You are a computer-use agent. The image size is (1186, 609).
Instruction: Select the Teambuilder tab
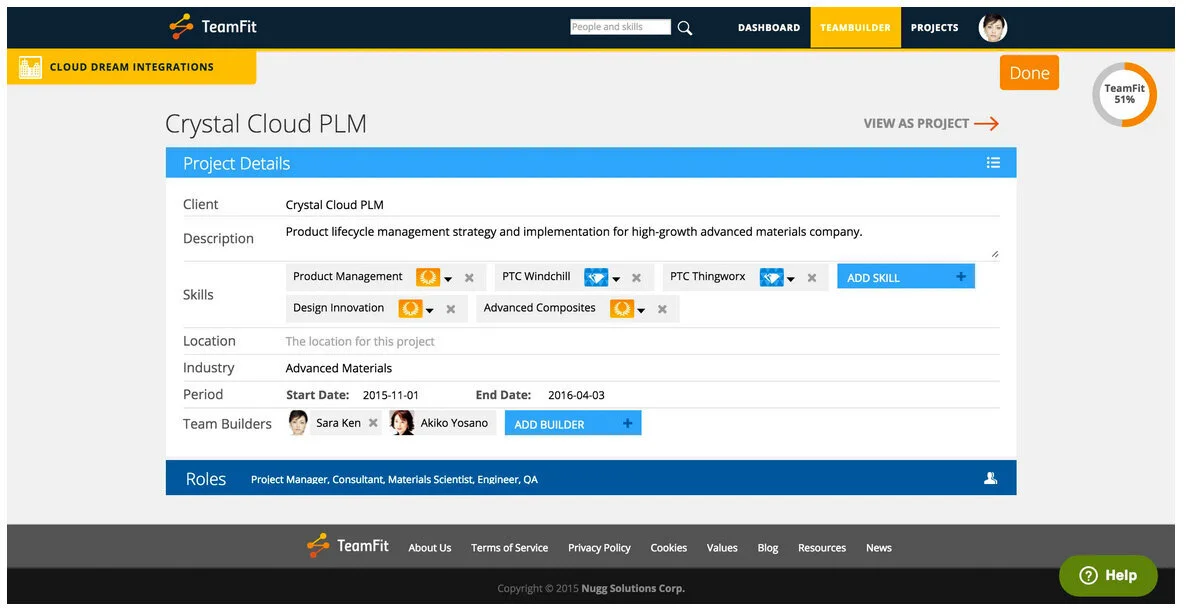855,28
